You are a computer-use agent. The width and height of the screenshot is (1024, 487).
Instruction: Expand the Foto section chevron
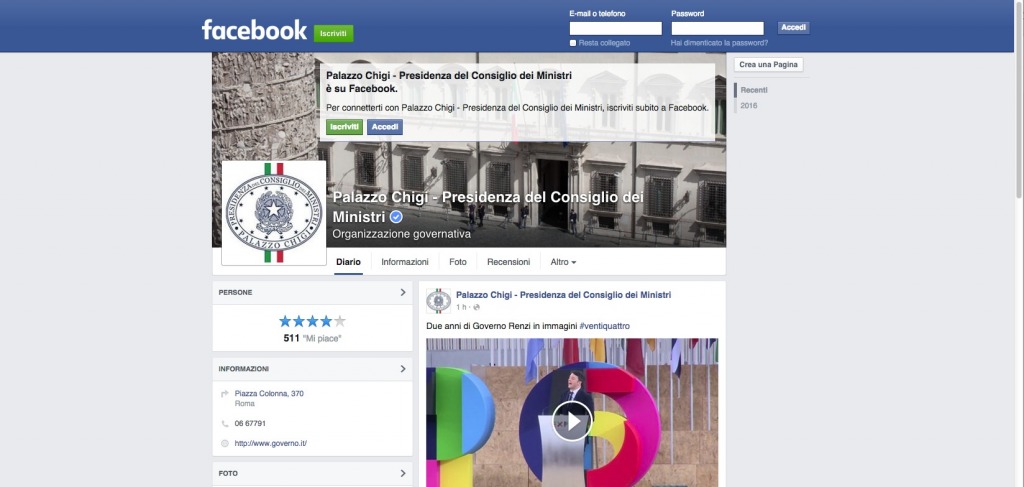403,473
